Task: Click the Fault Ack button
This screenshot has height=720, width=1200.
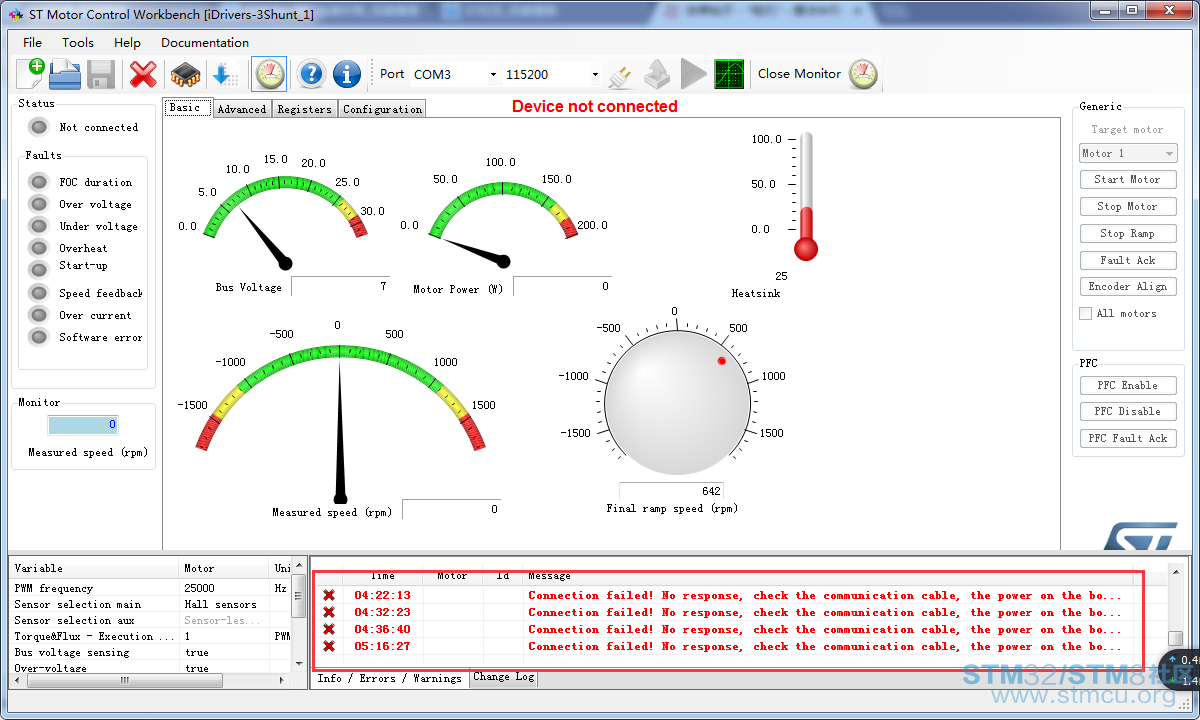Action: click(x=1128, y=261)
